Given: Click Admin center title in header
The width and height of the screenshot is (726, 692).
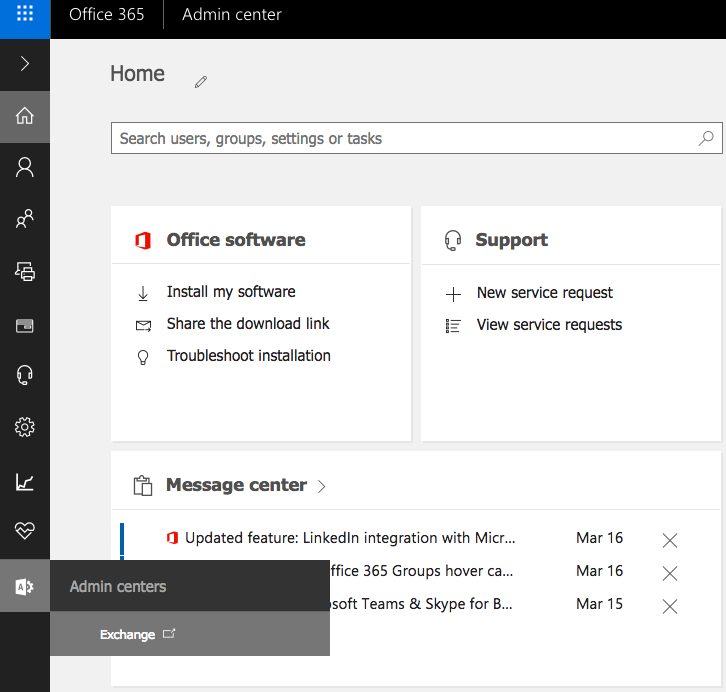Looking at the screenshot, I should [x=232, y=14].
